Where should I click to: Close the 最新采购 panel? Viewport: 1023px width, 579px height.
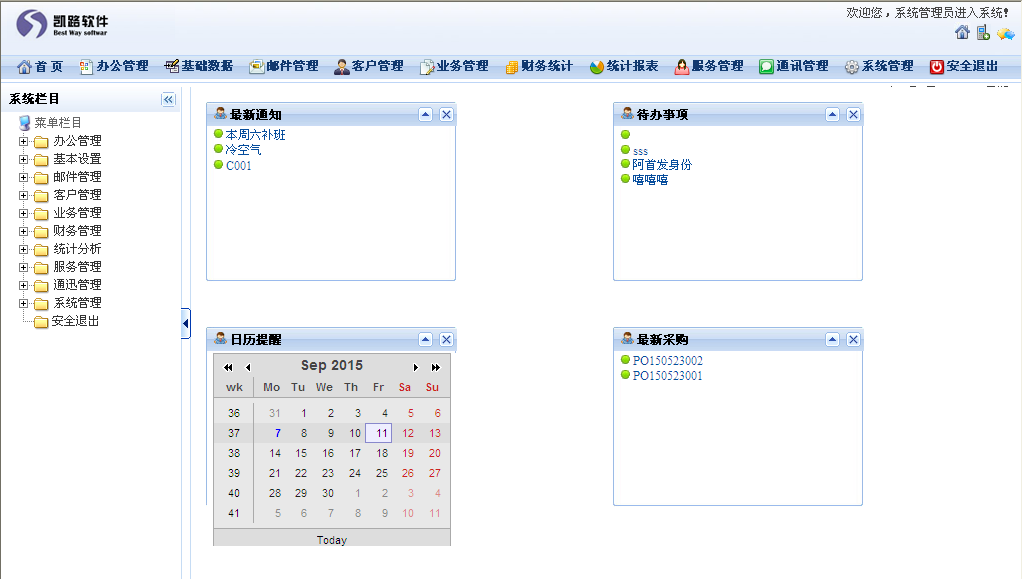853,339
